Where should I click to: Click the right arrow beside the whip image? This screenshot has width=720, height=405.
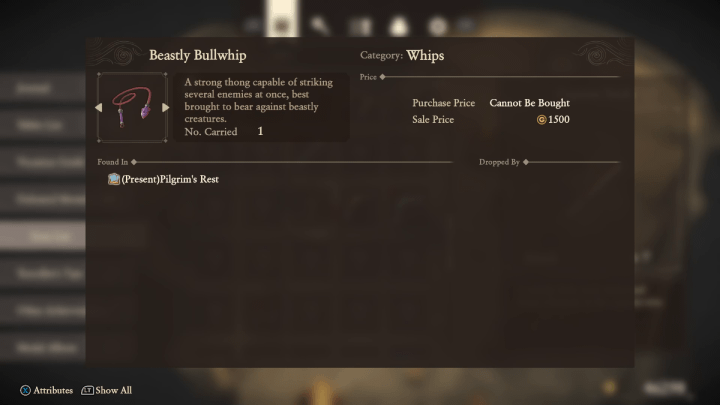[x=165, y=107]
